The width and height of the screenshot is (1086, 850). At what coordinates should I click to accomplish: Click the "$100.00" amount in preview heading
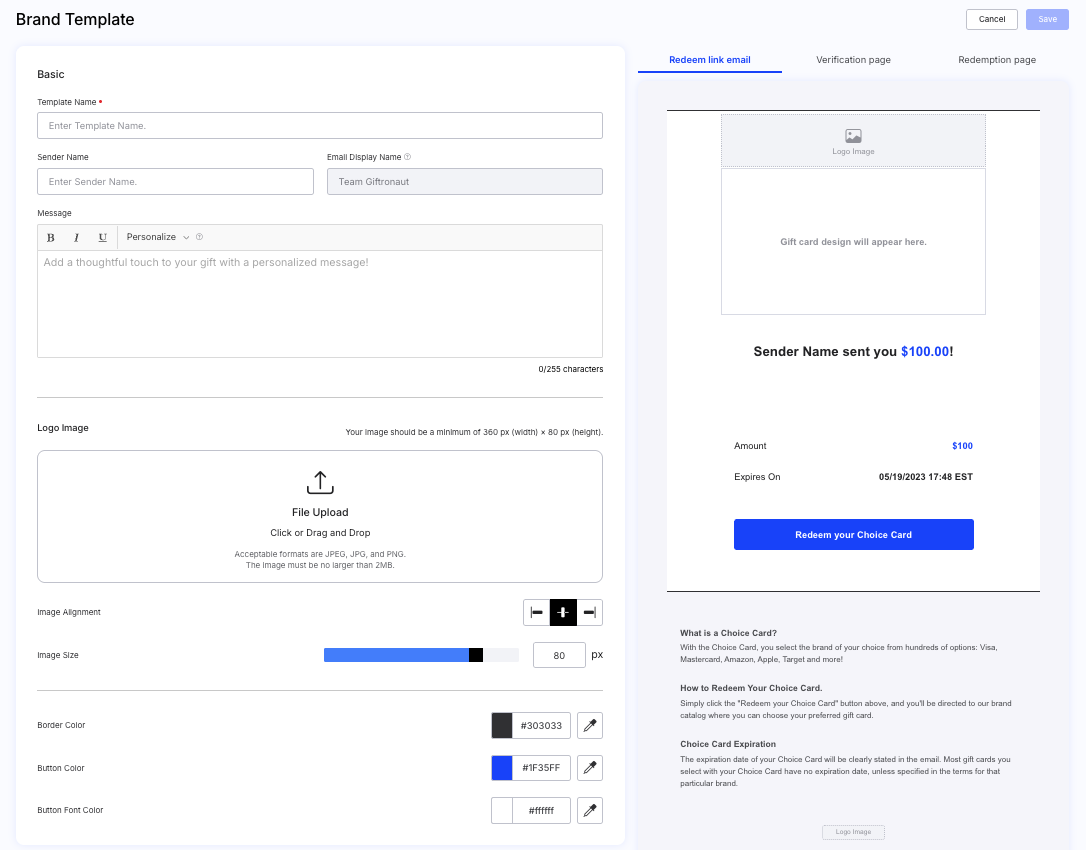[925, 351]
